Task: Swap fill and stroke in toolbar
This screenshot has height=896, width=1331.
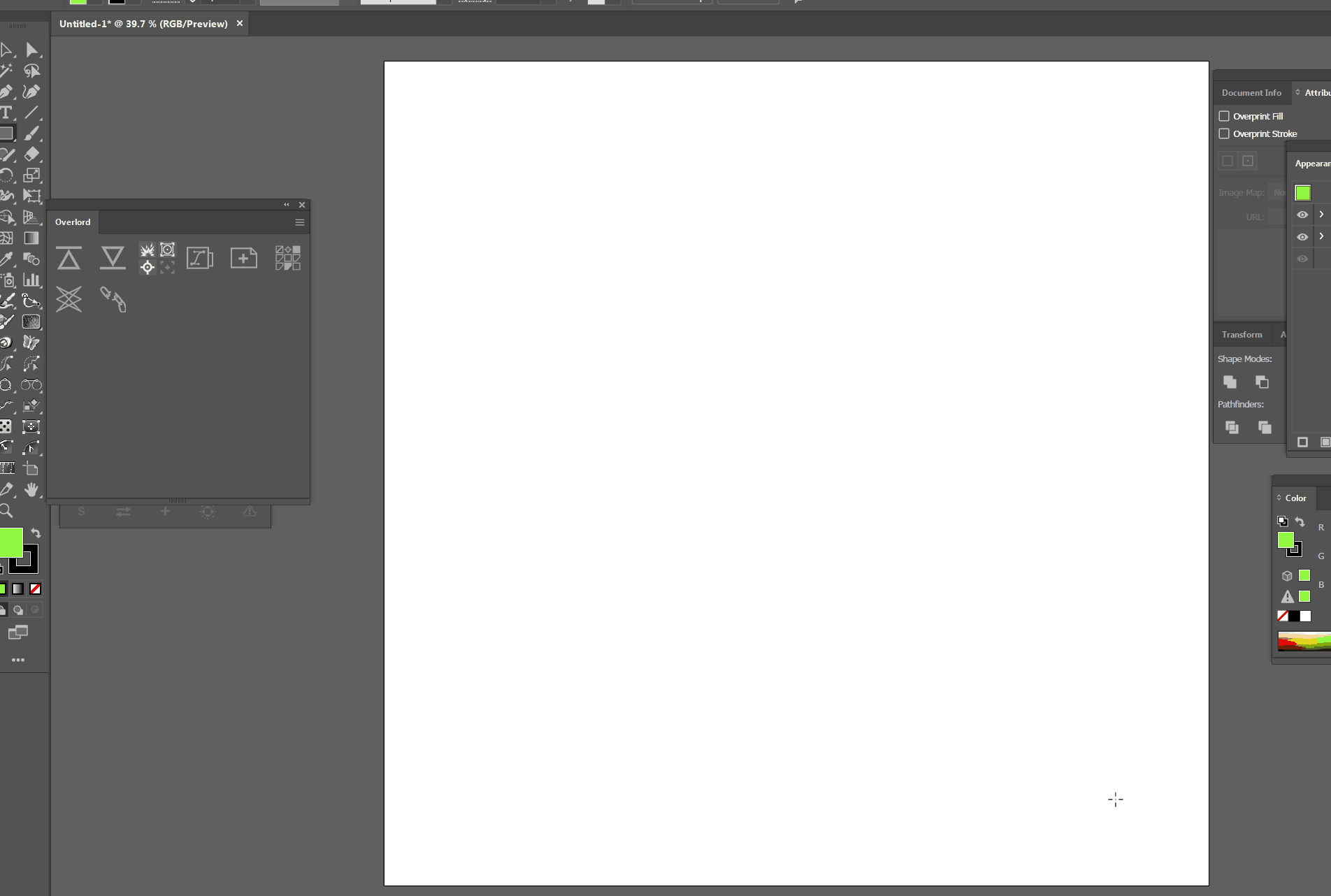Action: (36, 533)
